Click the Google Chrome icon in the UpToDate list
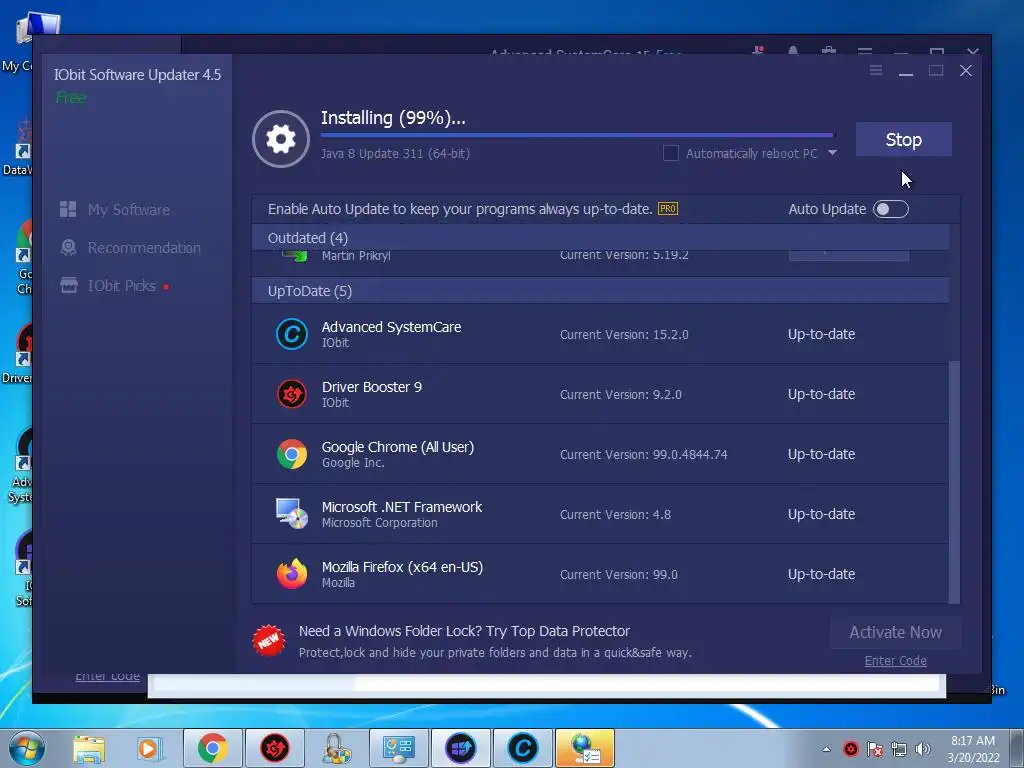Viewport: 1024px width, 768px height. 292,455
